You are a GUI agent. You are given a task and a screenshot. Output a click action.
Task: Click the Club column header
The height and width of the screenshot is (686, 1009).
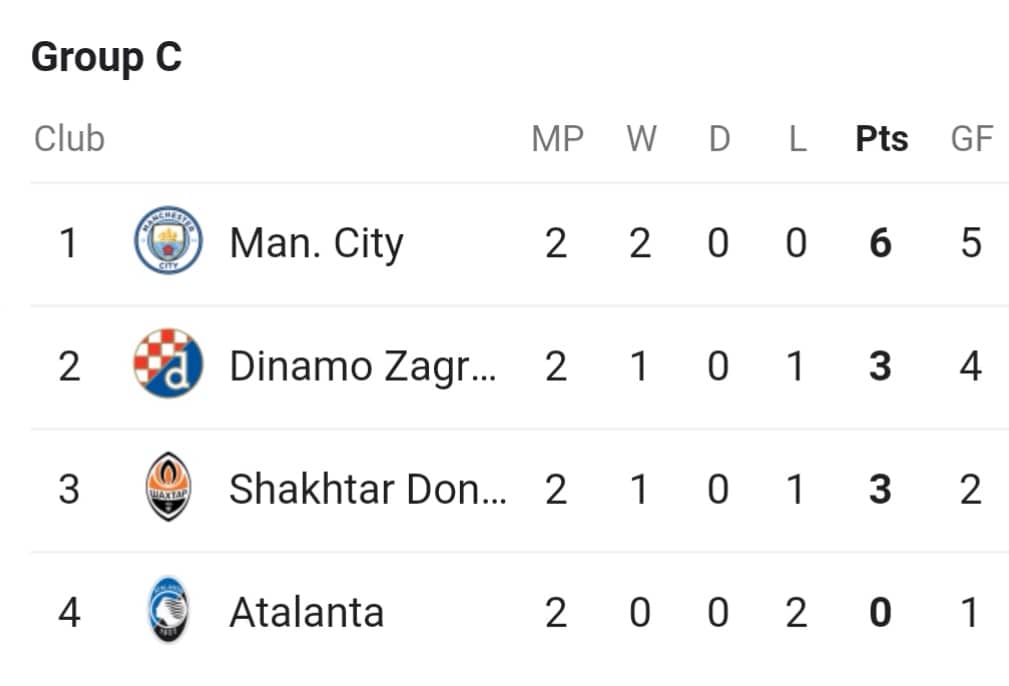(x=69, y=139)
